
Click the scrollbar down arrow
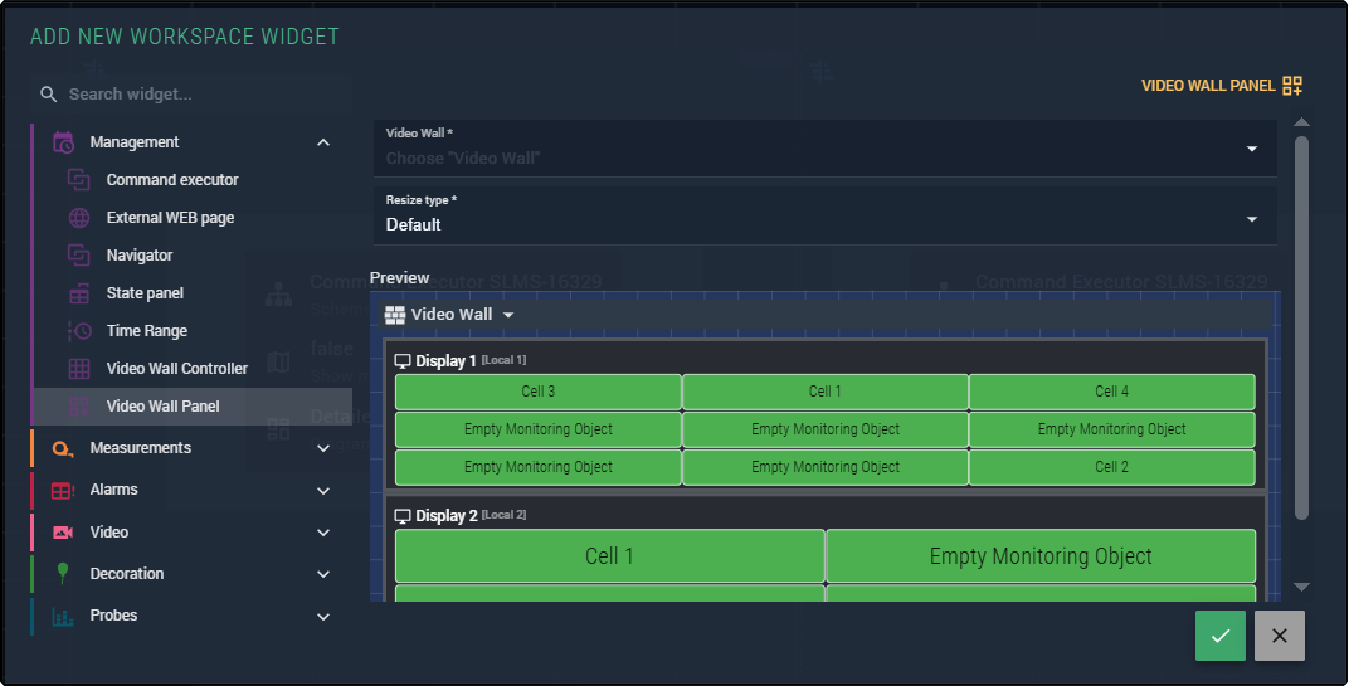click(x=1301, y=587)
